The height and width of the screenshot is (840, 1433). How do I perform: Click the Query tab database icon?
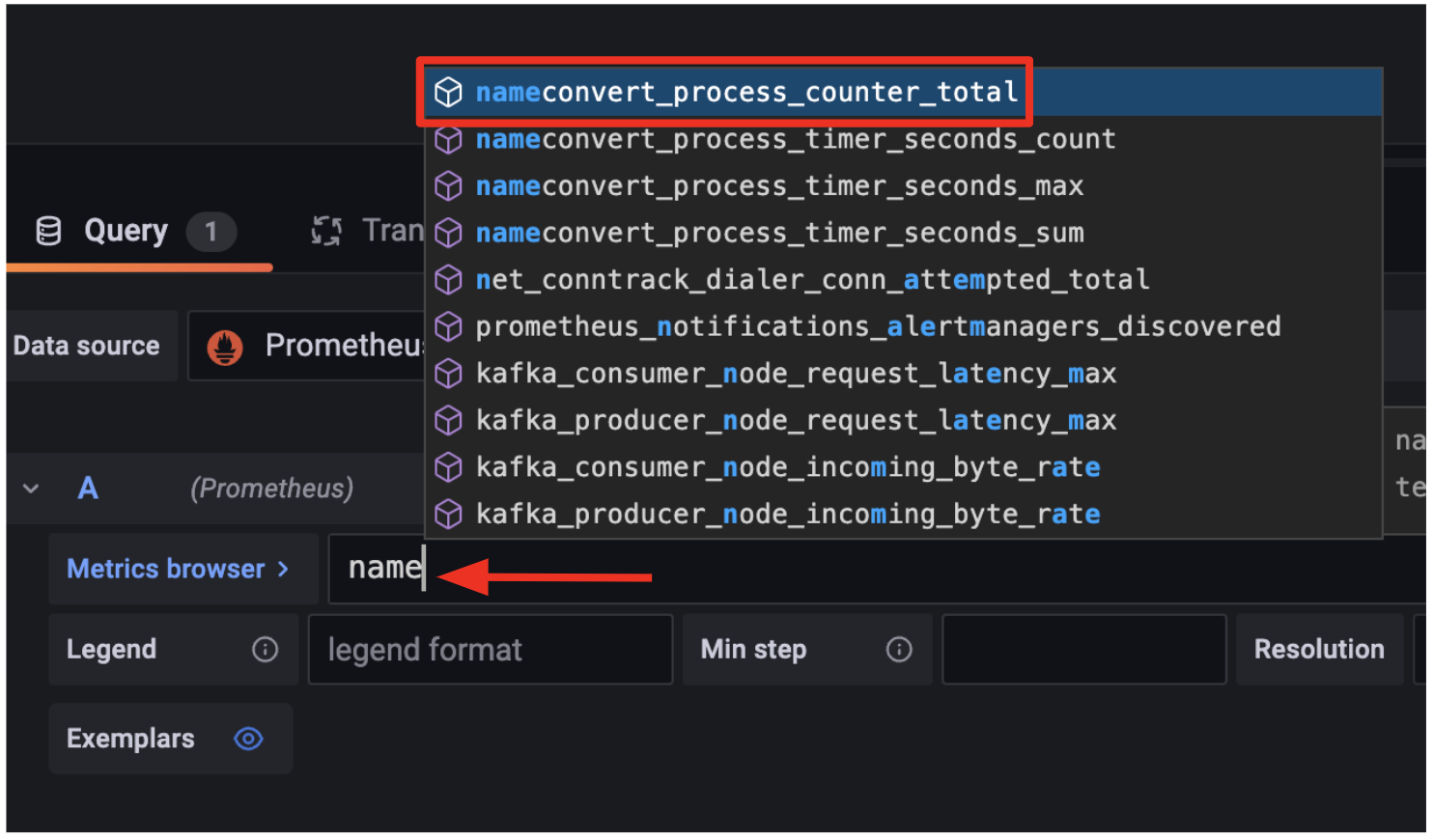(48, 232)
